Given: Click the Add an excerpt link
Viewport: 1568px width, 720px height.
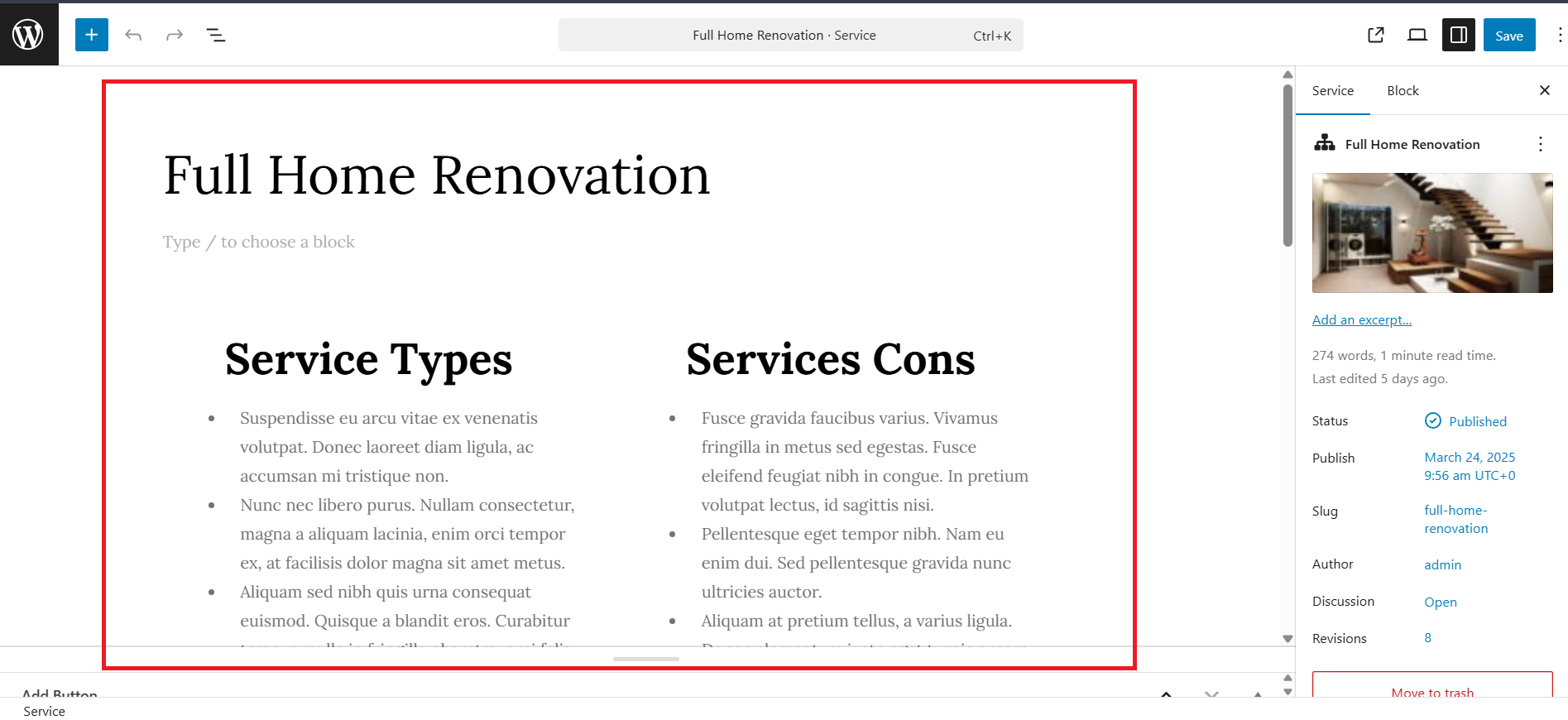Looking at the screenshot, I should 1361,320.
